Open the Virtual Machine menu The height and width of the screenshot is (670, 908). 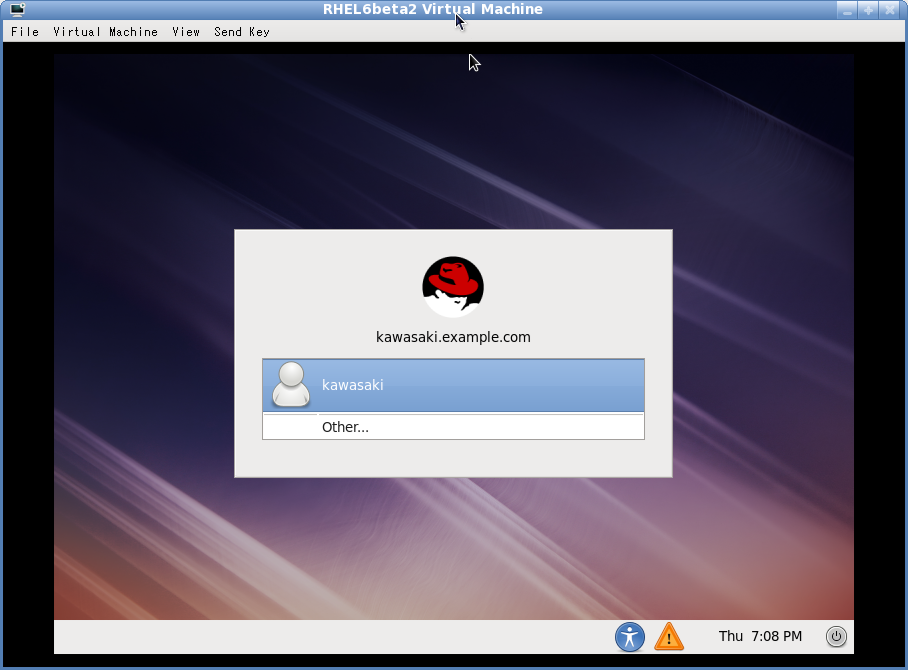105,32
